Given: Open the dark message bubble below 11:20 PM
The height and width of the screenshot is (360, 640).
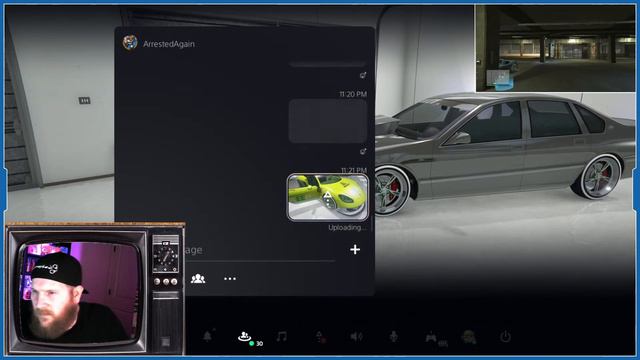Looking at the screenshot, I should click(328, 121).
